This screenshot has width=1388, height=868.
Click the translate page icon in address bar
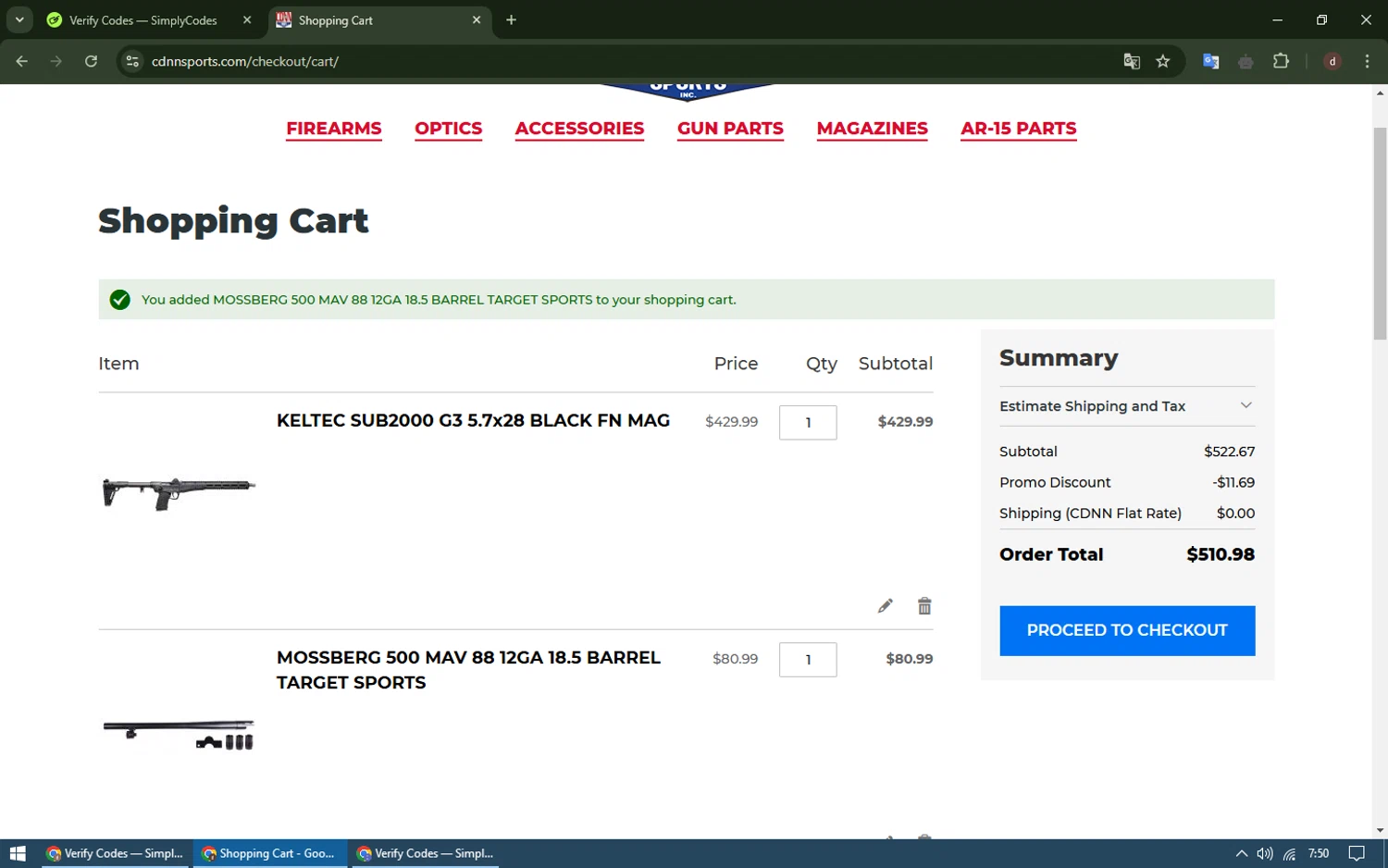click(x=1132, y=61)
